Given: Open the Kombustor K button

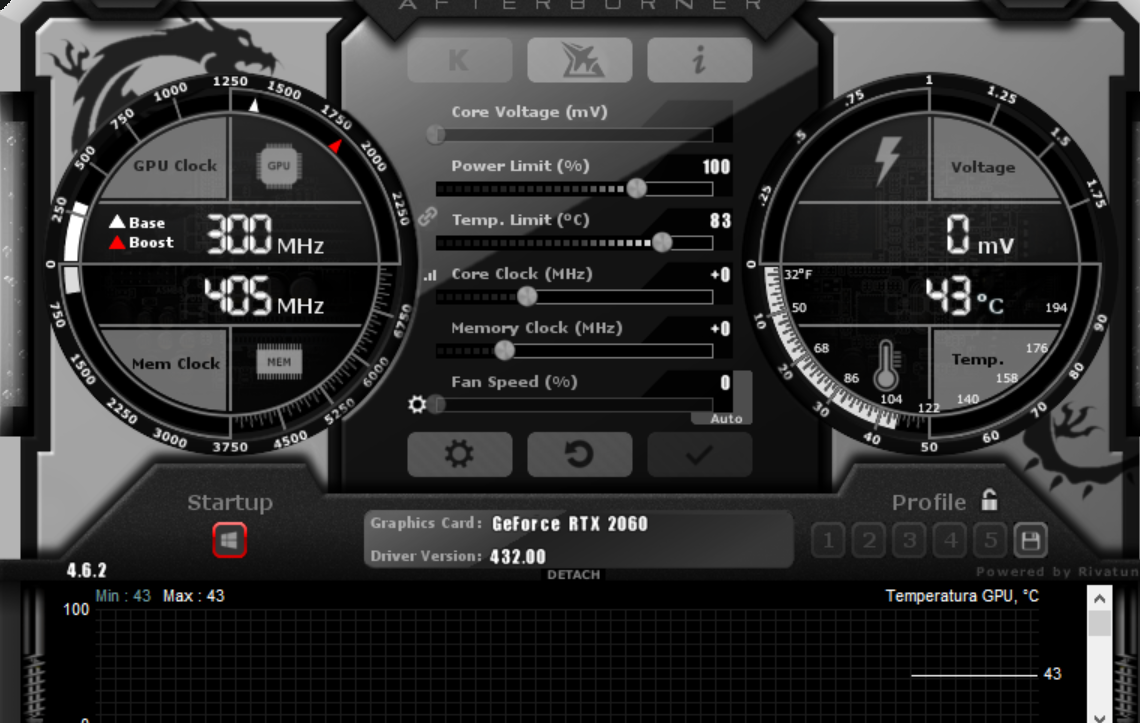Looking at the screenshot, I should 459,60.
